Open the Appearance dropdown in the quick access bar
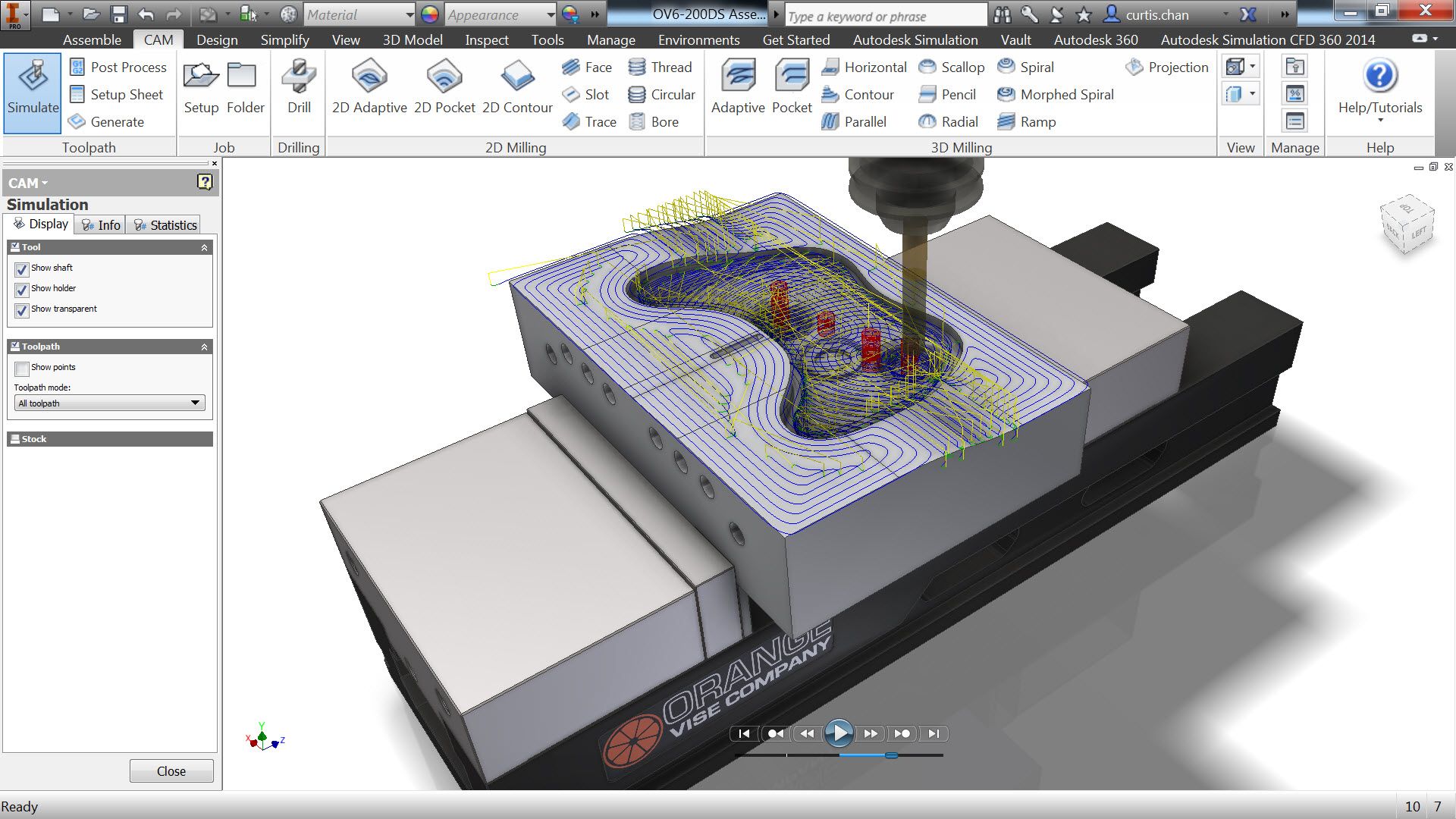The width and height of the screenshot is (1456, 819). 551,14
